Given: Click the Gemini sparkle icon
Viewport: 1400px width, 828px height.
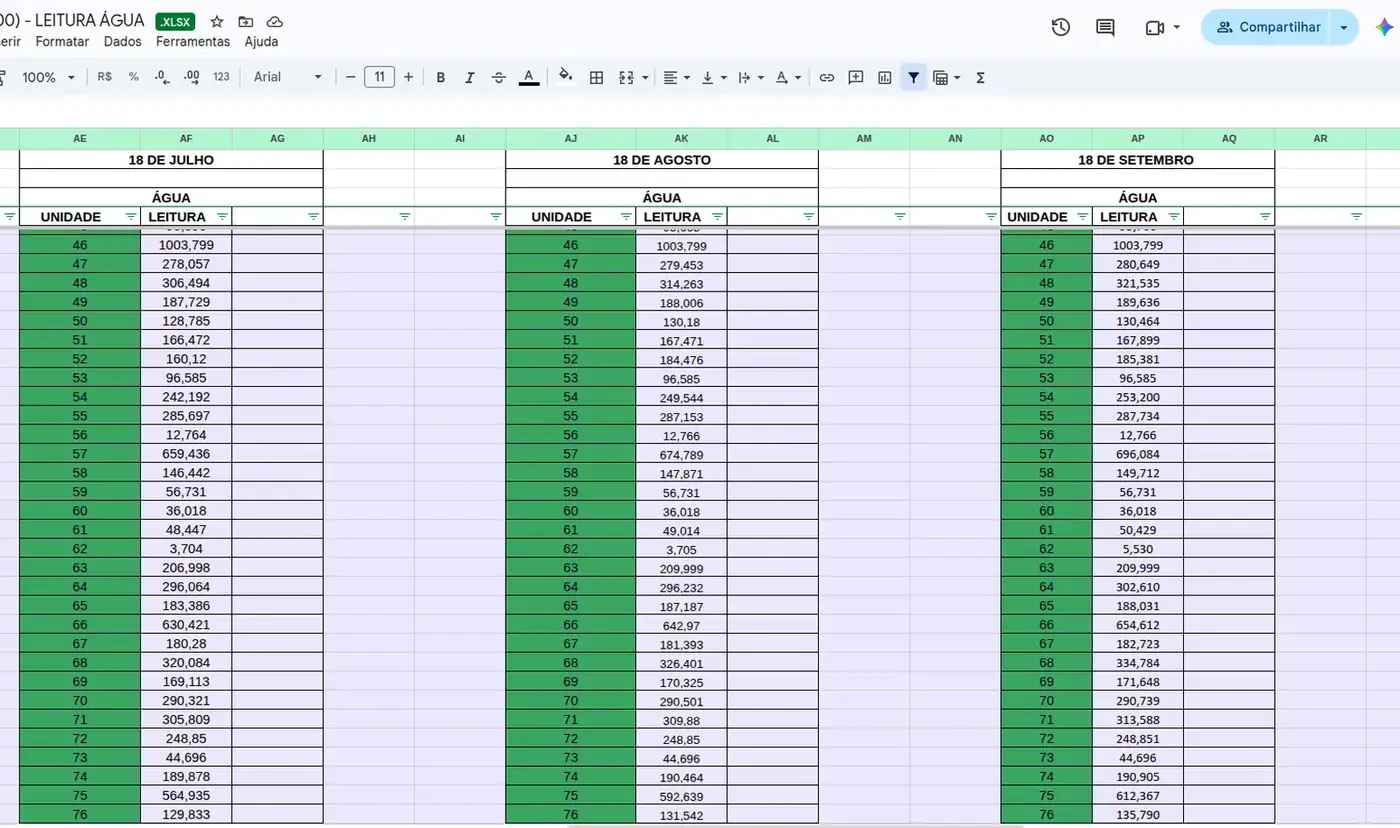Looking at the screenshot, I should point(1384,27).
